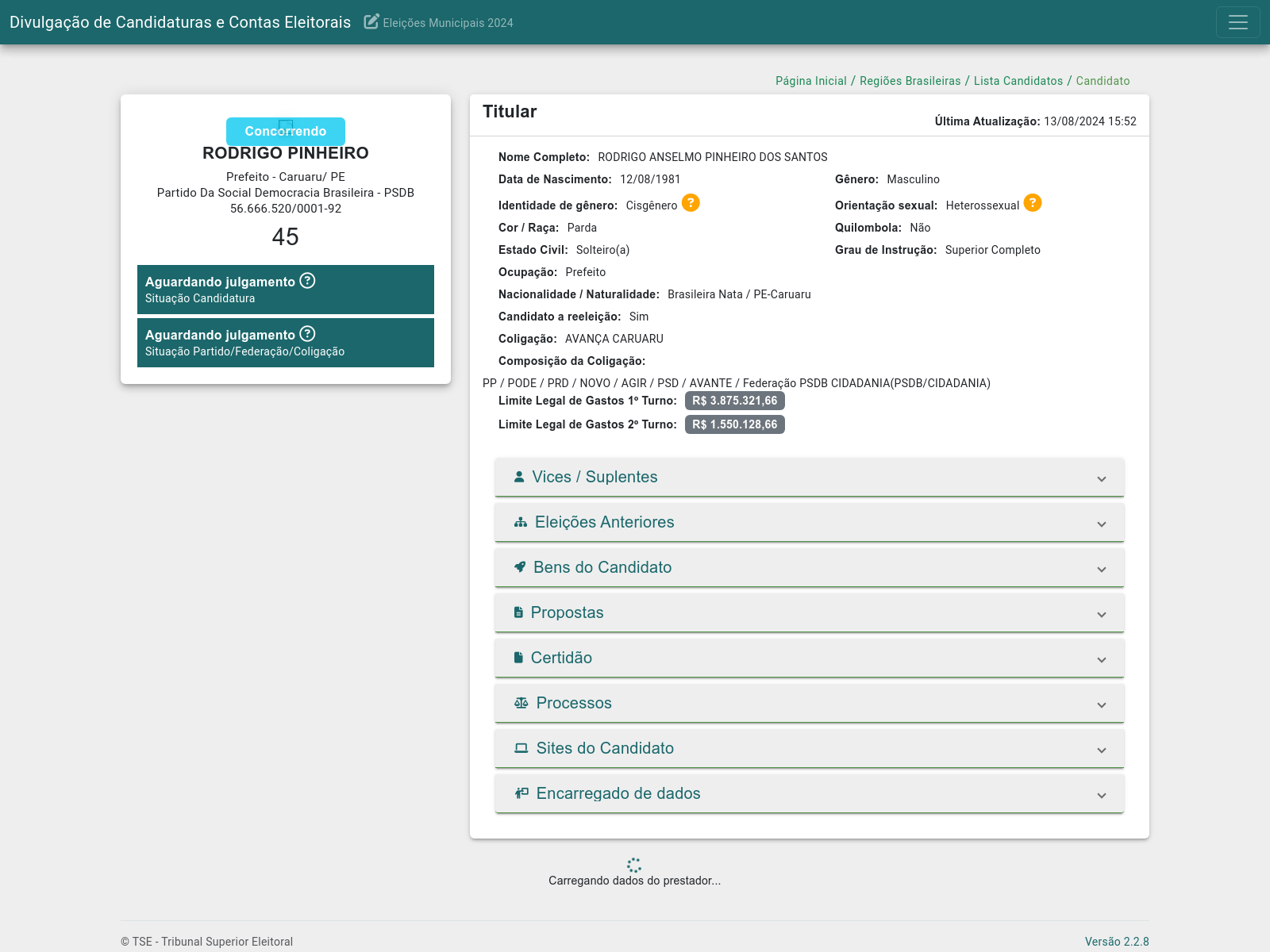Click the Candidato breadcrumb item
This screenshot has width=1270, height=952.
click(x=1103, y=81)
